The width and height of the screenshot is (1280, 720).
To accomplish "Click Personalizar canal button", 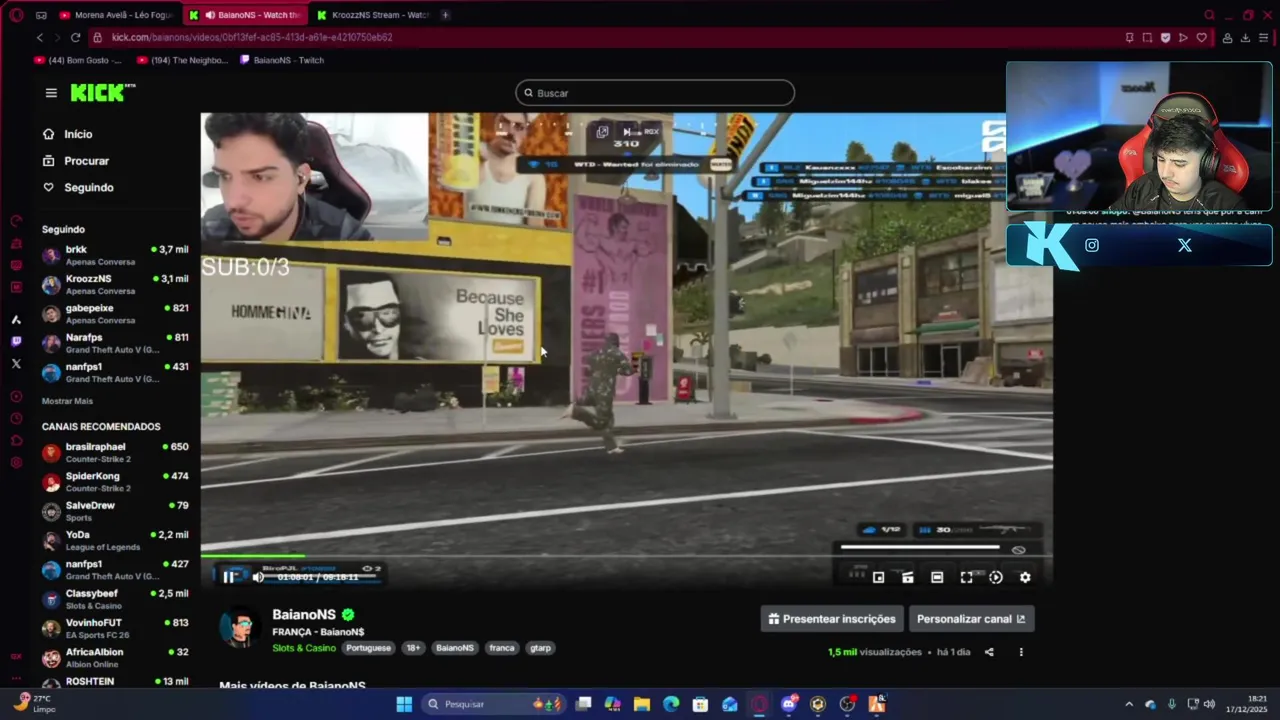I will click(x=971, y=619).
